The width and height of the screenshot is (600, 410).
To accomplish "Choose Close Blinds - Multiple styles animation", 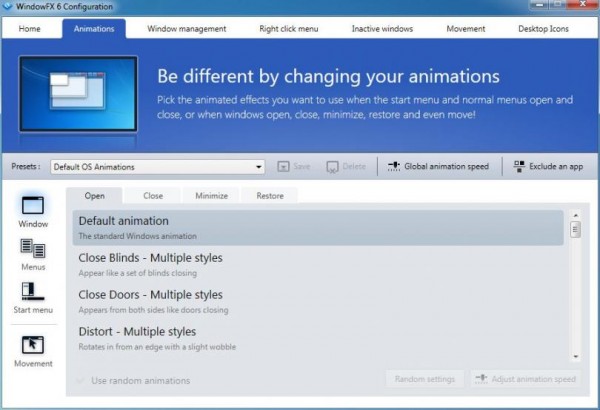I will click(318, 265).
